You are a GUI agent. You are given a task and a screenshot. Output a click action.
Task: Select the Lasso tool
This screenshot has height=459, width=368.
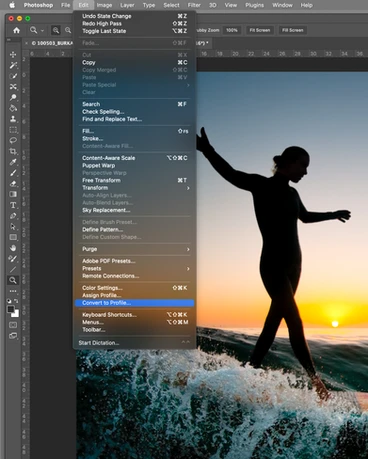[x=13, y=140]
